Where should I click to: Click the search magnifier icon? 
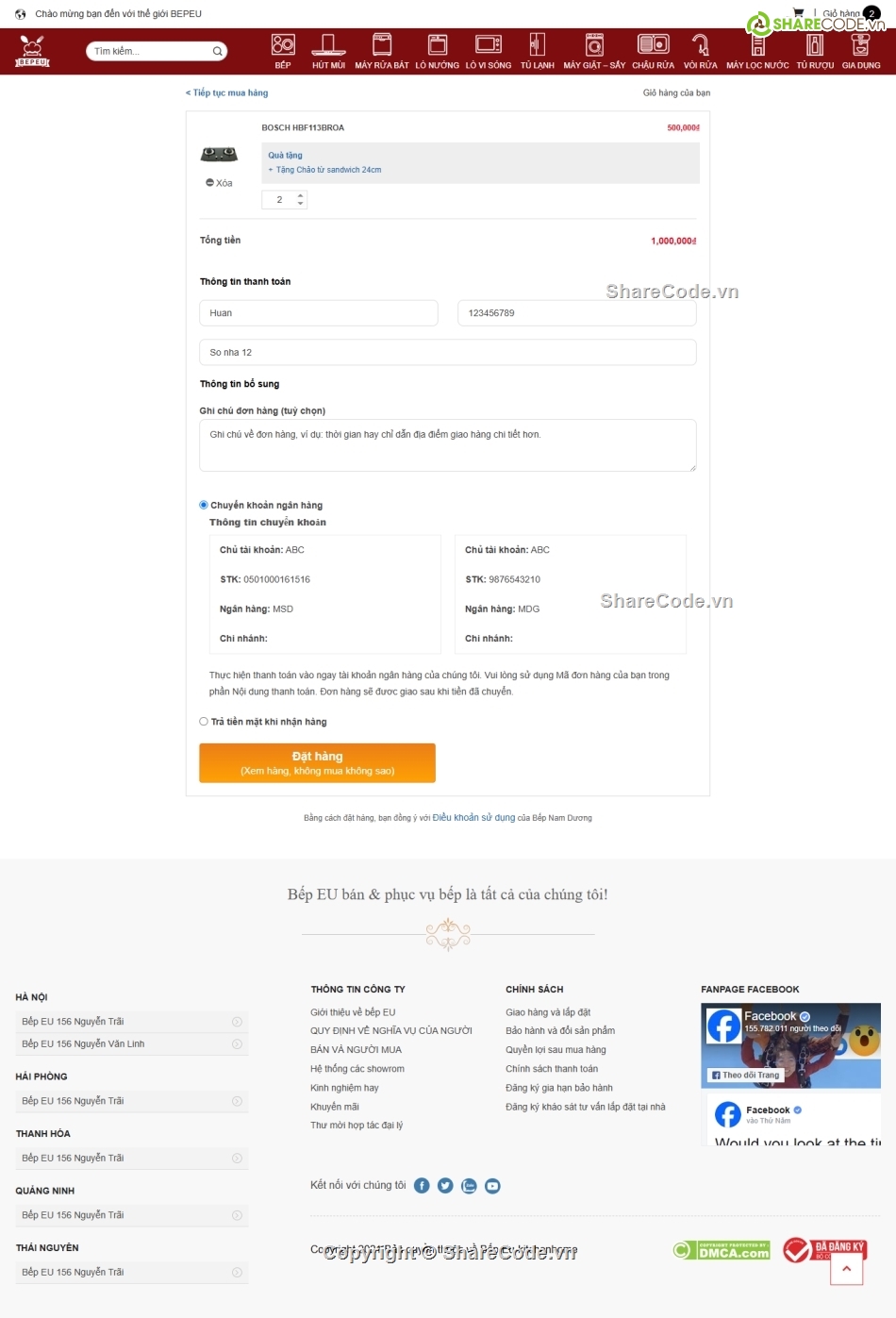point(217,51)
